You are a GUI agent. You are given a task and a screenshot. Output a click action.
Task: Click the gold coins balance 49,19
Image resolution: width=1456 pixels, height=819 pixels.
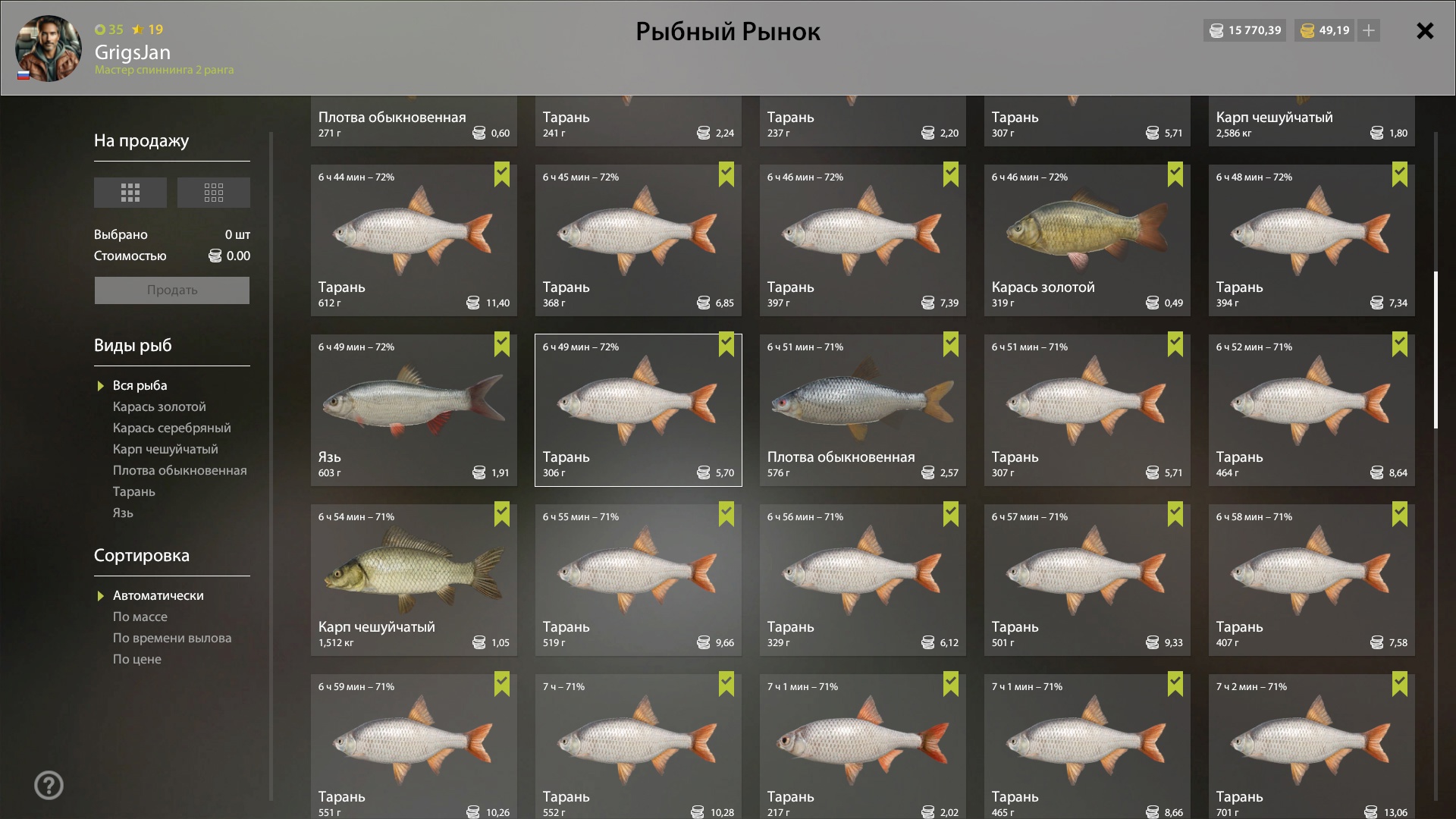[x=1325, y=30]
